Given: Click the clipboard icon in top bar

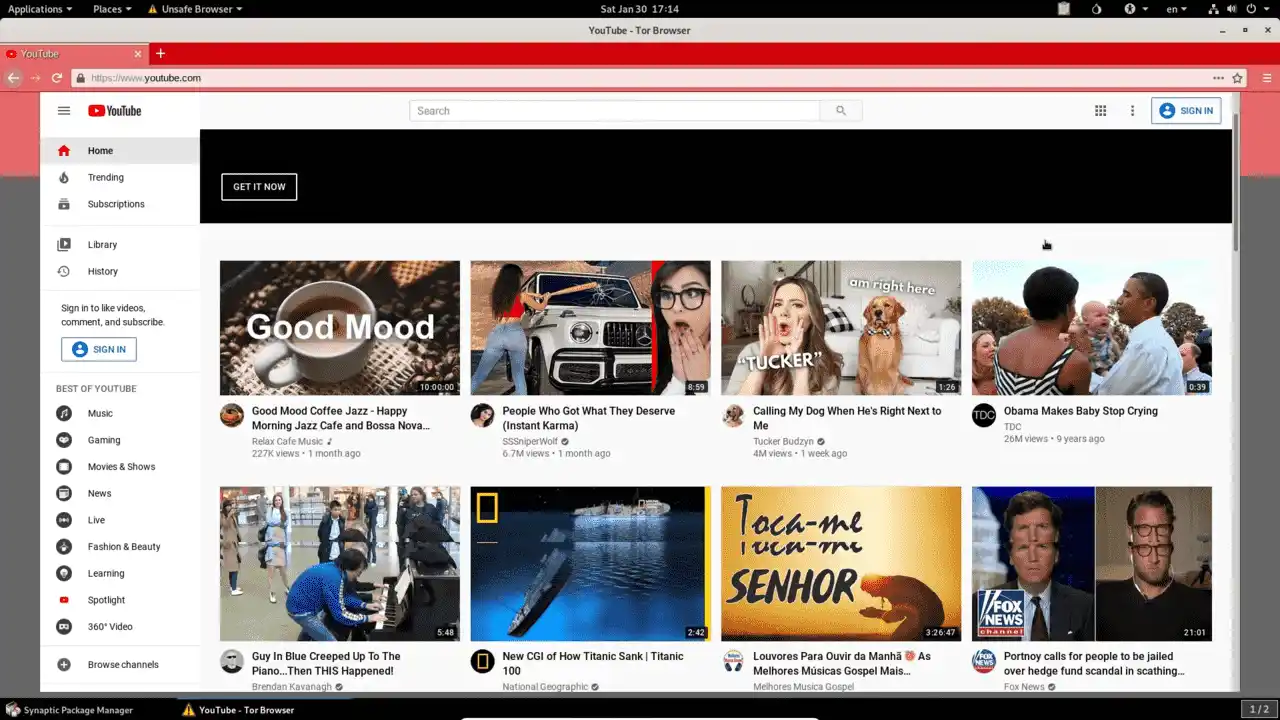Looking at the screenshot, I should (x=1064, y=9).
